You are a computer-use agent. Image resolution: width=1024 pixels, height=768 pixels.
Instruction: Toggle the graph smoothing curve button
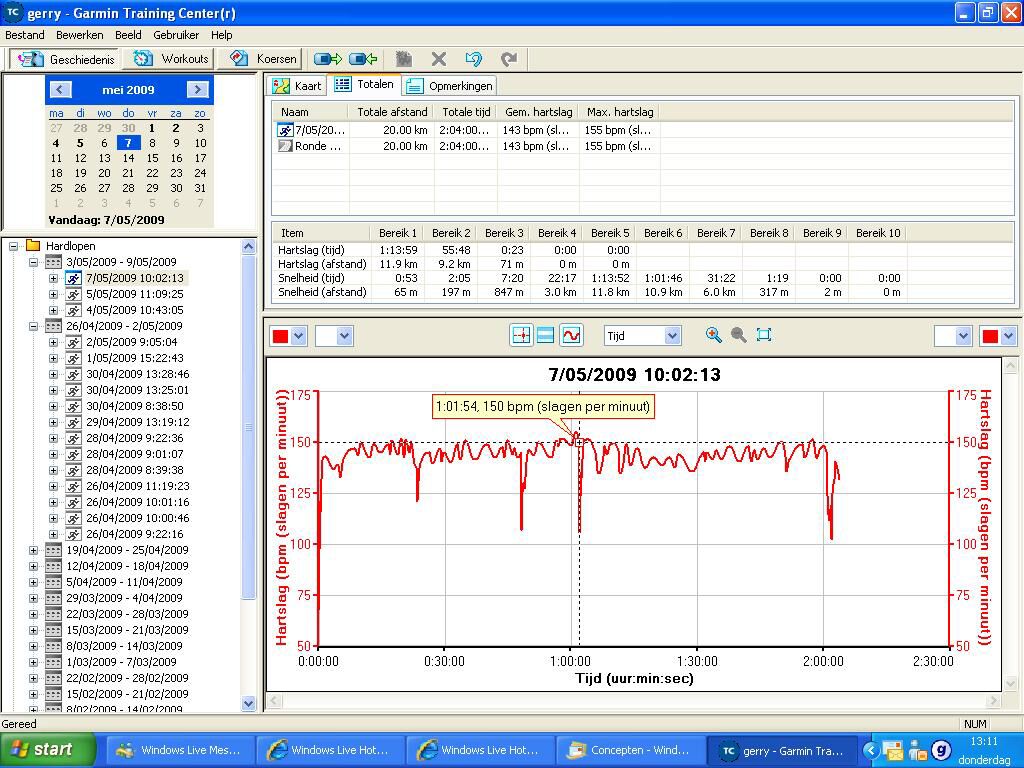[571, 336]
